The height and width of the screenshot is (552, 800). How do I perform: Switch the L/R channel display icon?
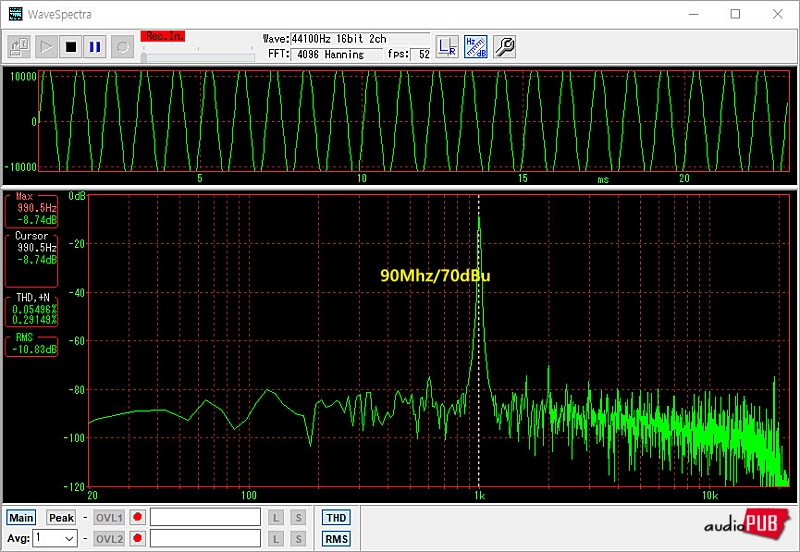[x=447, y=46]
